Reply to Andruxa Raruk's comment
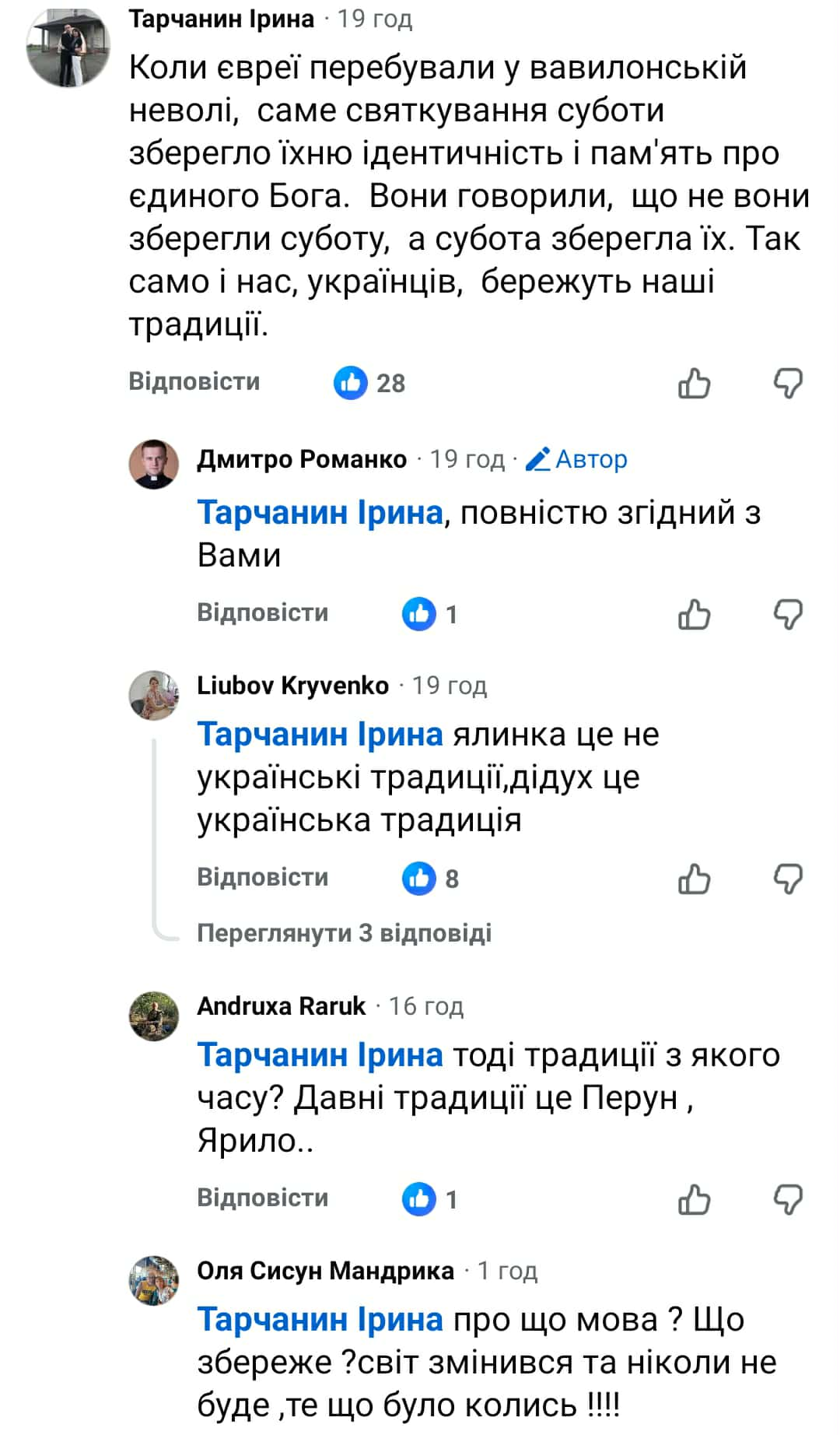The height and width of the screenshot is (1435, 840). point(262,1197)
